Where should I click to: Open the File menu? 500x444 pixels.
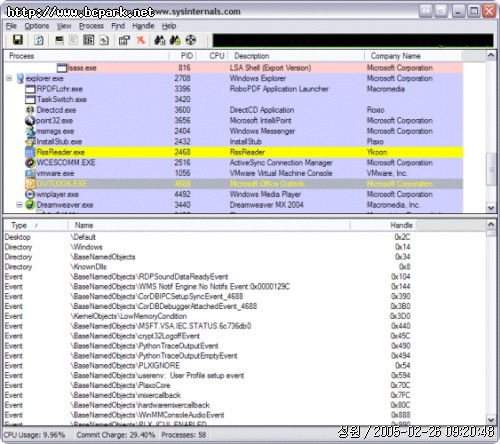[11, 26]
